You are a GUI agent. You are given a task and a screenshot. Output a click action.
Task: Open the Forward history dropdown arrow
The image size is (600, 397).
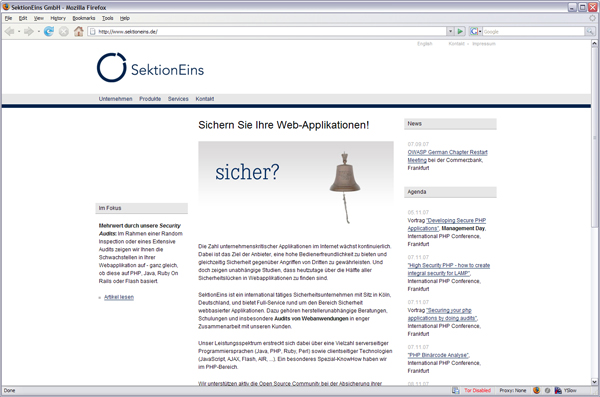click(x=38, y=31)
